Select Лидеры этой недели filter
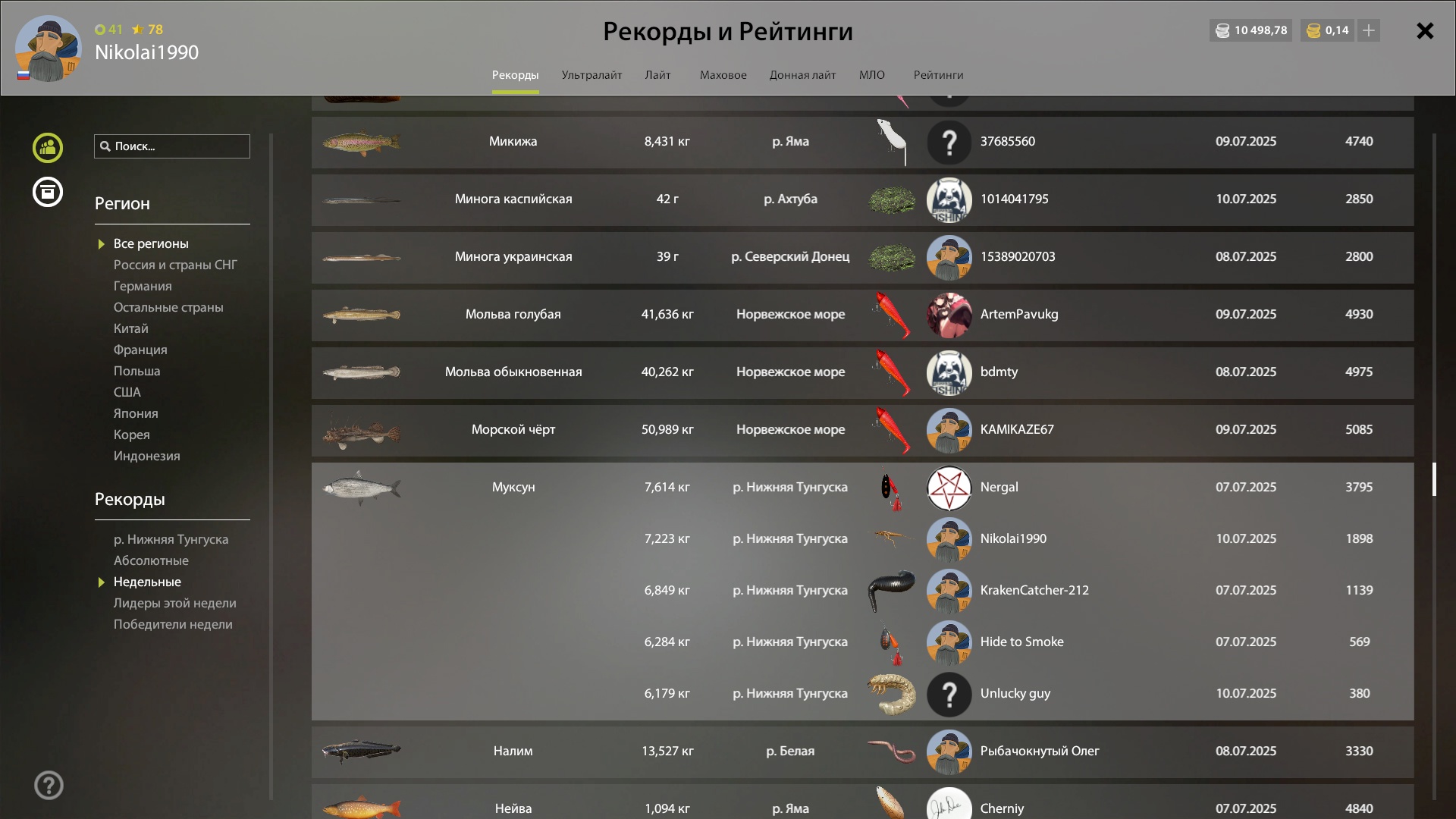Image resolution: width=1456 pixels, height=819 pixels. (x=175, y=603)
